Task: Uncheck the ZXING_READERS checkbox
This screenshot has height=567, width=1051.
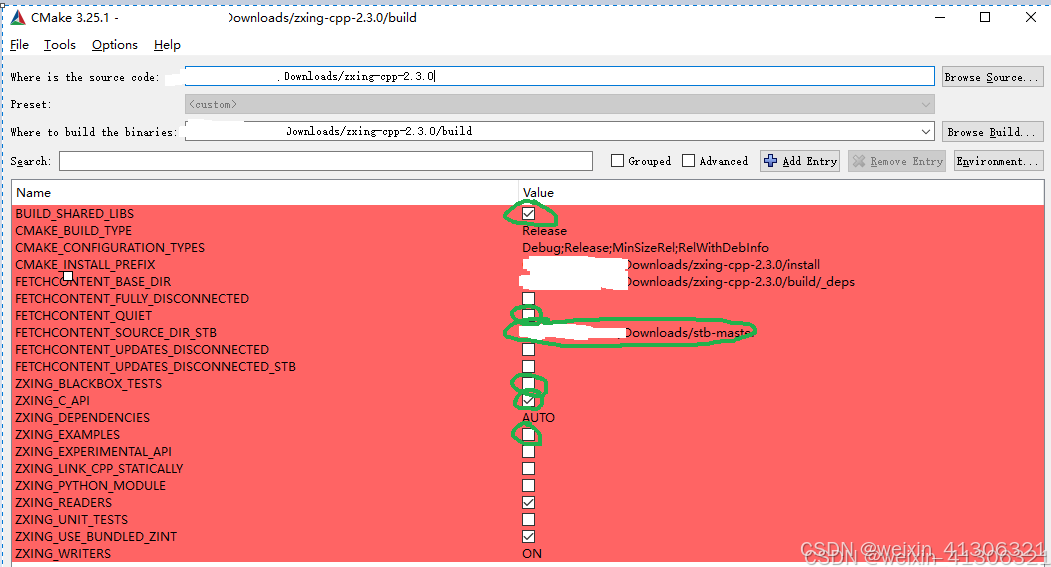Action: pos(528,503)
